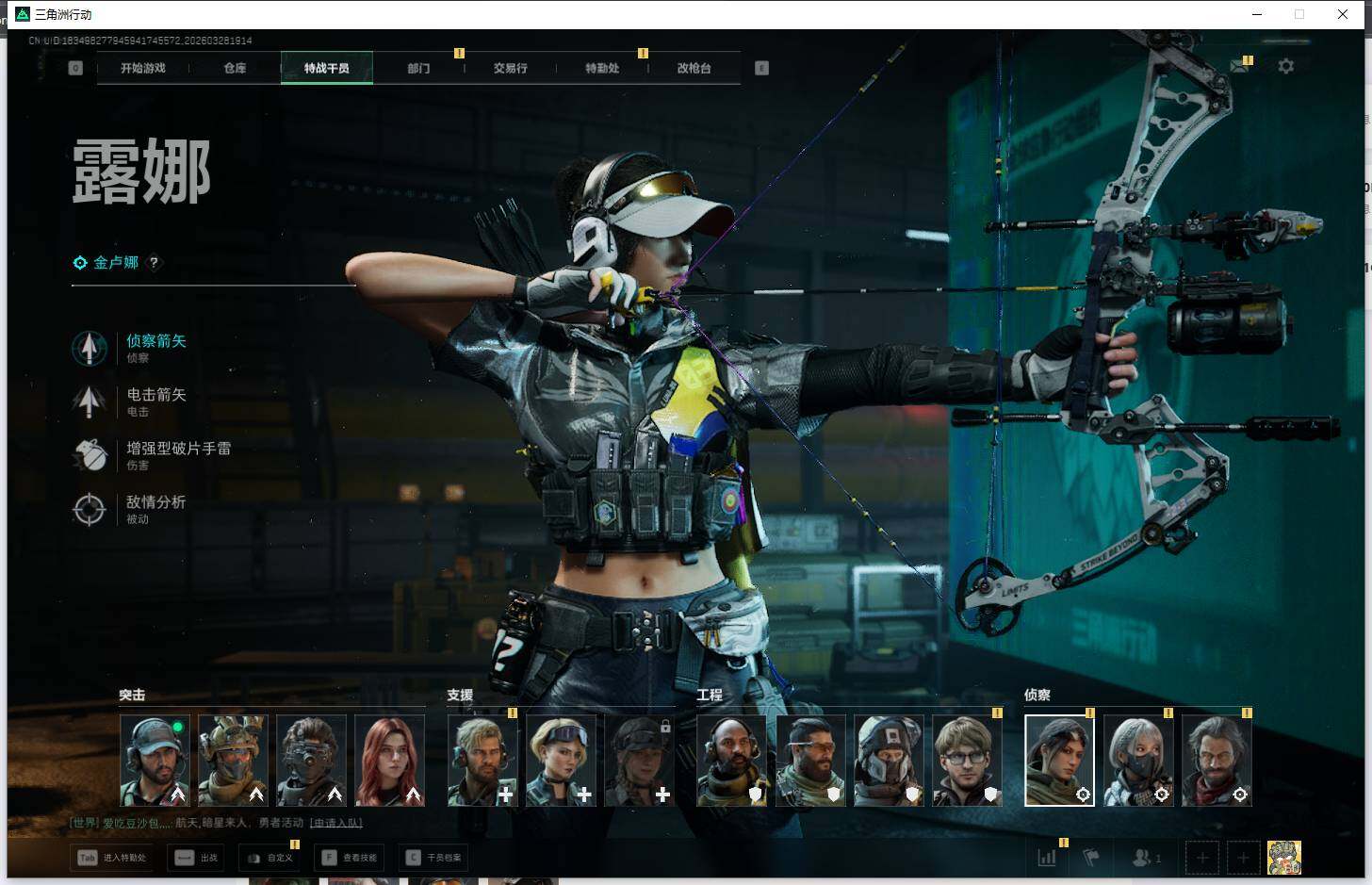Click the 申请入队 link in world chat

(x=335, y=823)
